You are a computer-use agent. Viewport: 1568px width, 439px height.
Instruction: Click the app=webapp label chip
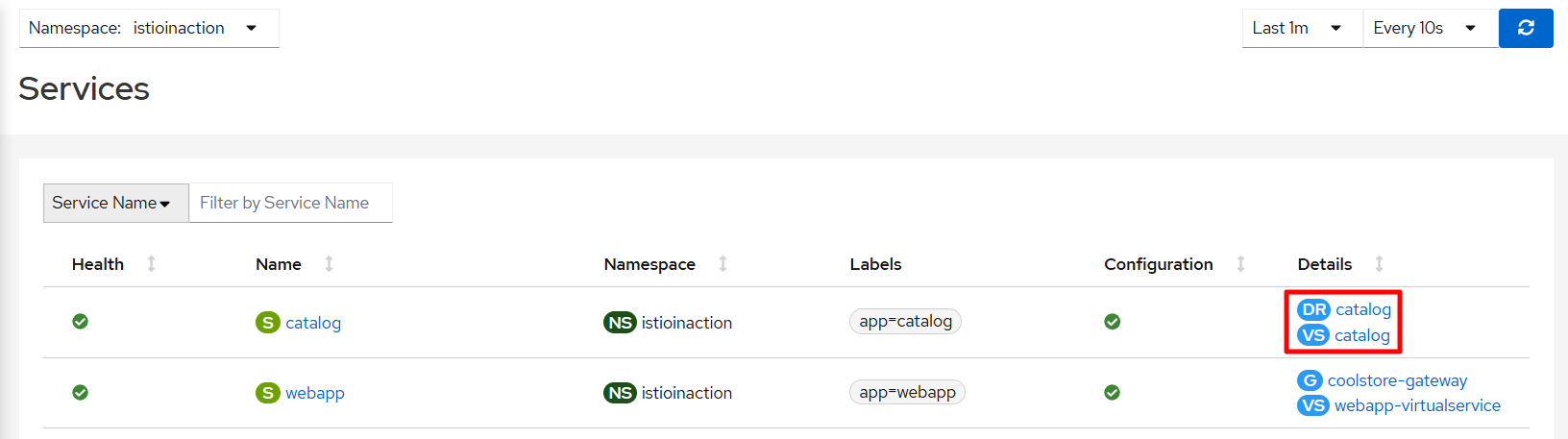pyautogui.click(x=908, y=392)
